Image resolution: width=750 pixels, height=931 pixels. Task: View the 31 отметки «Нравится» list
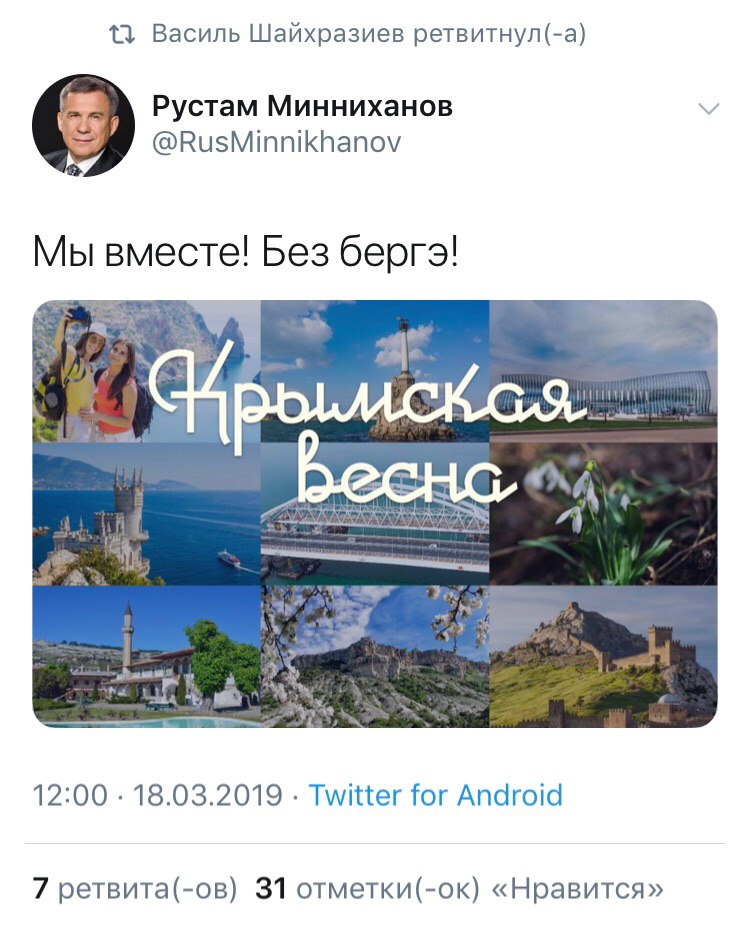[x=460, y=889]
